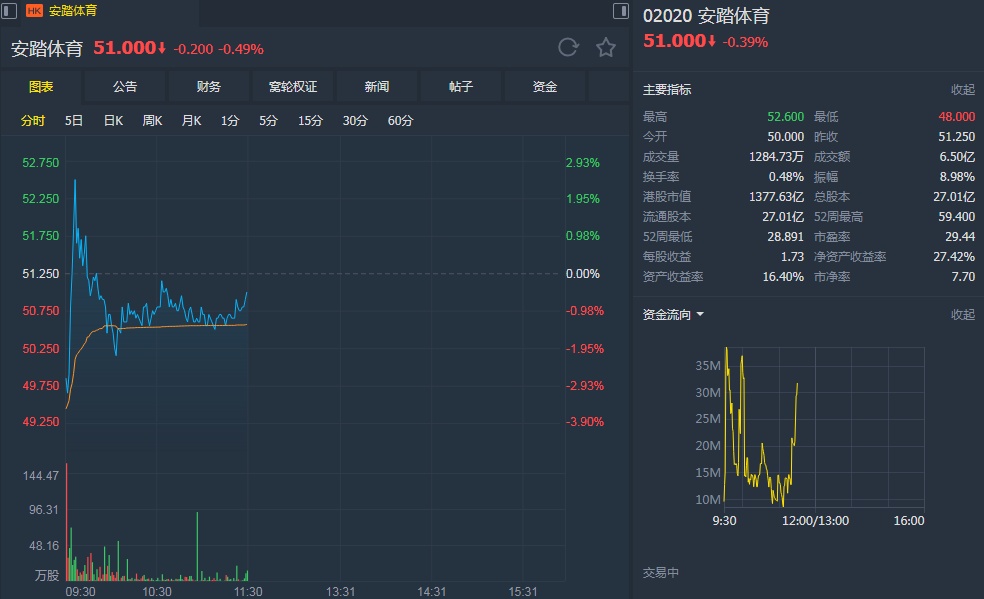
Task: Toggle the left sidebar panel icon
Action: click(x=9, y=11)
